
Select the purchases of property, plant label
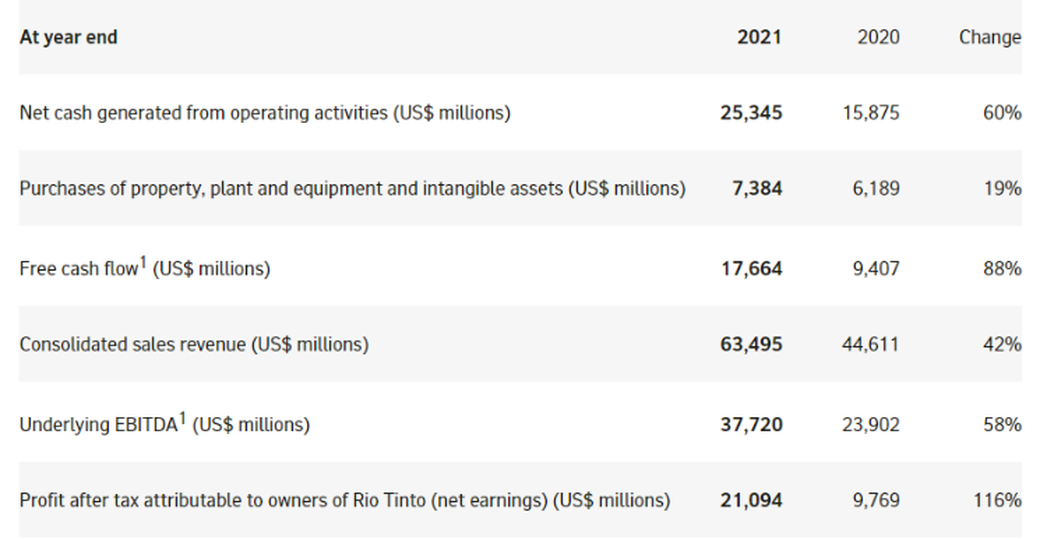coord(352,189)
